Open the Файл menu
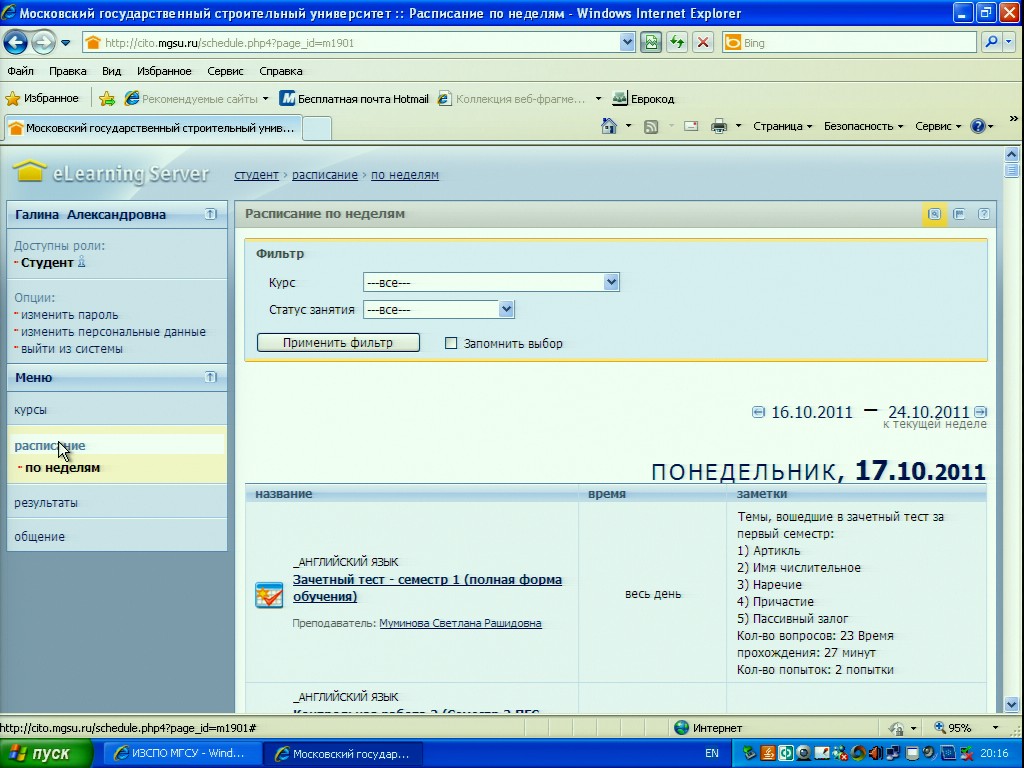 pyautogui.click(x=20, y=71)
